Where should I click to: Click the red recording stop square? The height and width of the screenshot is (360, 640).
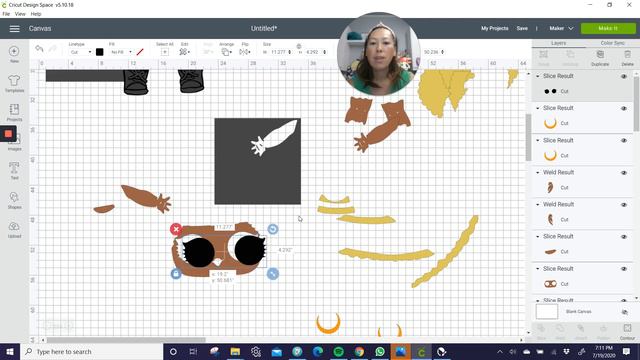pos(8,134)
